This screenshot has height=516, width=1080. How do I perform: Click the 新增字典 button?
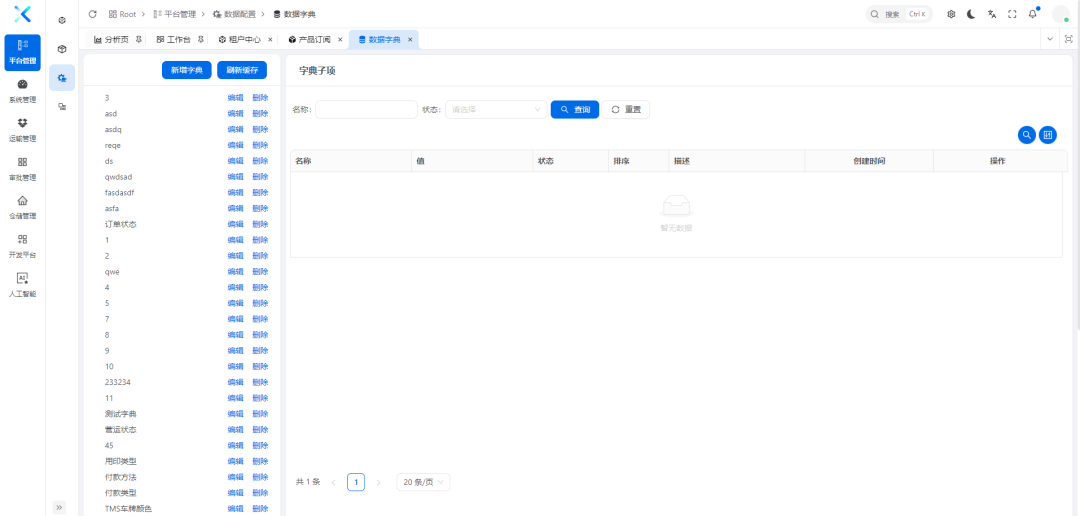[186, 70]
